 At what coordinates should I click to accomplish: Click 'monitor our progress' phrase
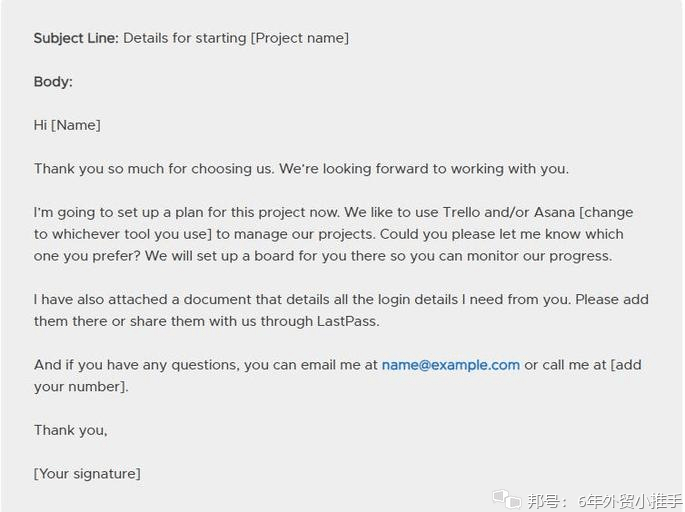click(538, 256)
